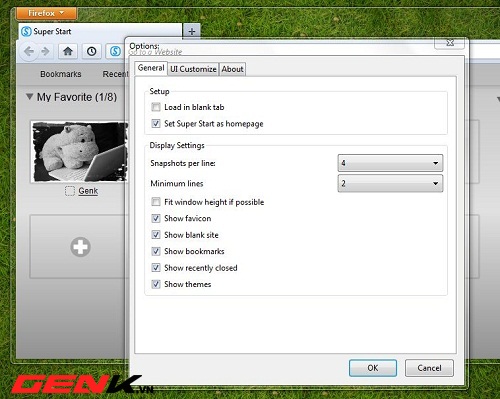Open a new tab with plus button
Viewport: 500px width, 399px height.
click(192, 31)
